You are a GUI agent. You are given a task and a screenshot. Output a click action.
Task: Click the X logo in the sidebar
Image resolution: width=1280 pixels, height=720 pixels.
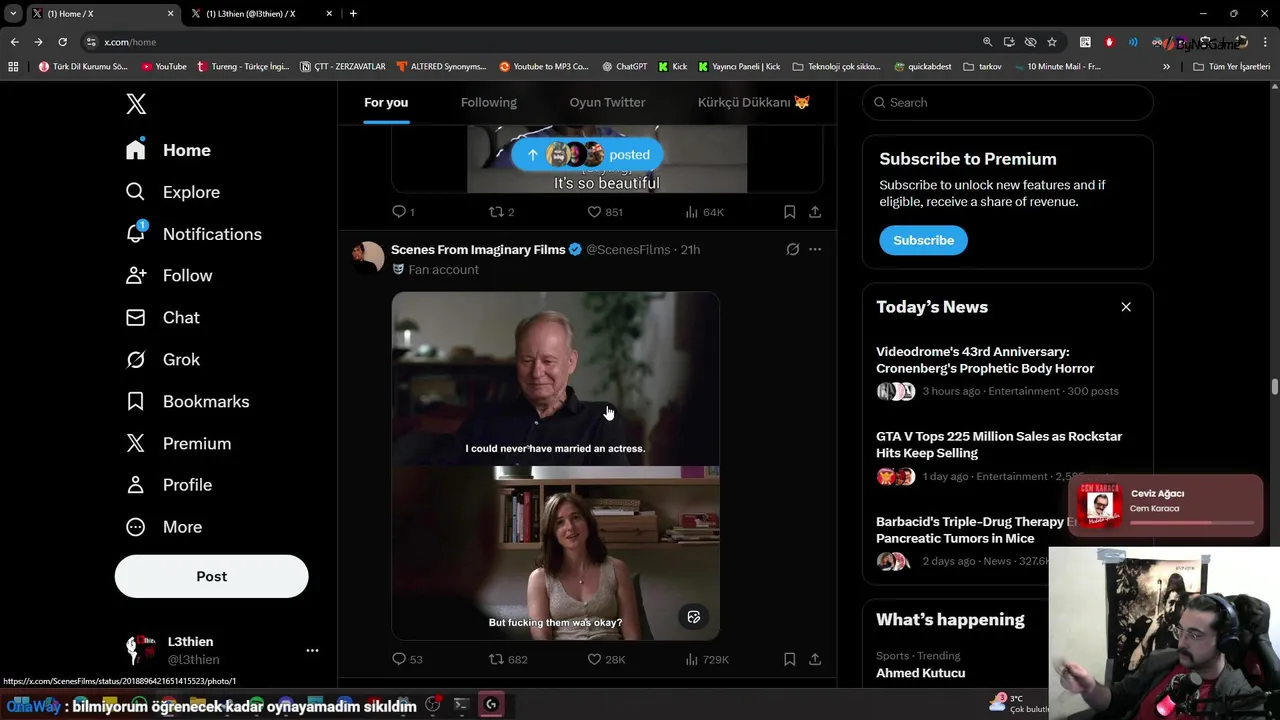pyautogui.click(x=136, y=103)
